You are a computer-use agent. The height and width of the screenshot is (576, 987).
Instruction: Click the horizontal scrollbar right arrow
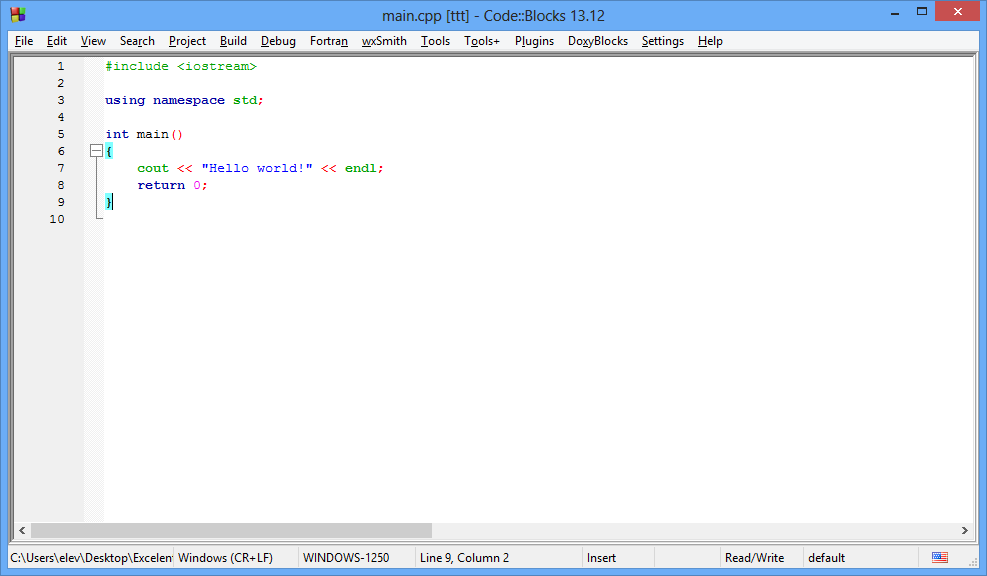pyautogui.click(x=964, y=531)
